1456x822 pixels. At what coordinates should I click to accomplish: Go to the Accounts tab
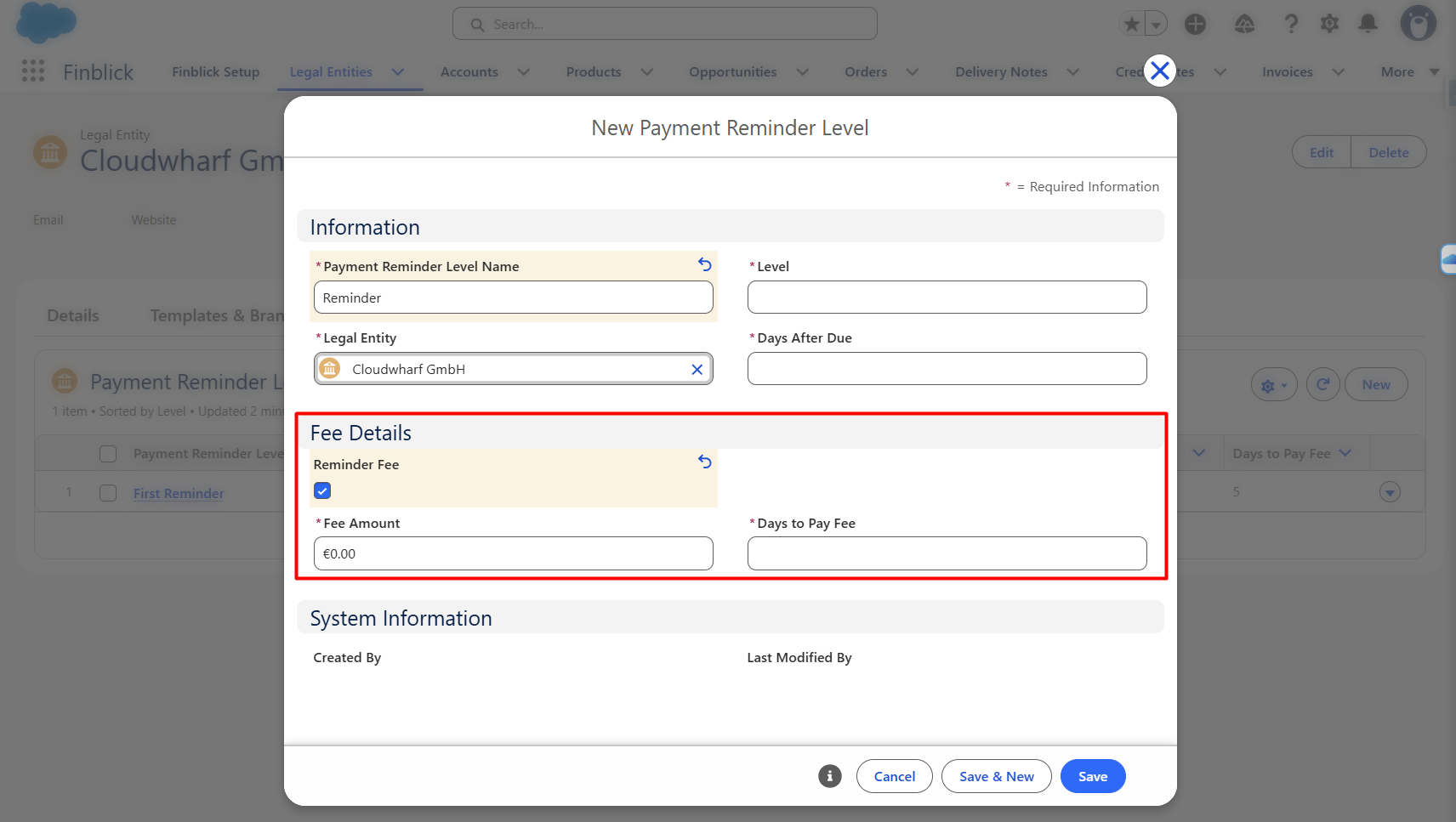pyautogui.click(x=469, y=72)
